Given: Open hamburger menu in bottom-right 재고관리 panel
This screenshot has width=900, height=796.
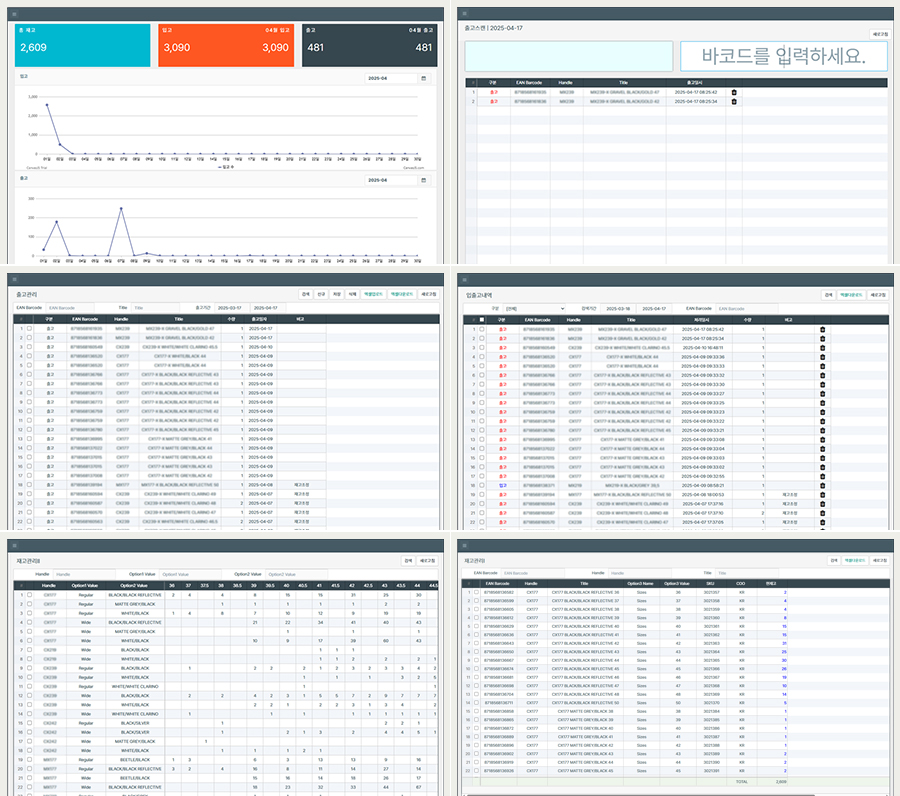Looking at the screenshot, I should point(464,545).
